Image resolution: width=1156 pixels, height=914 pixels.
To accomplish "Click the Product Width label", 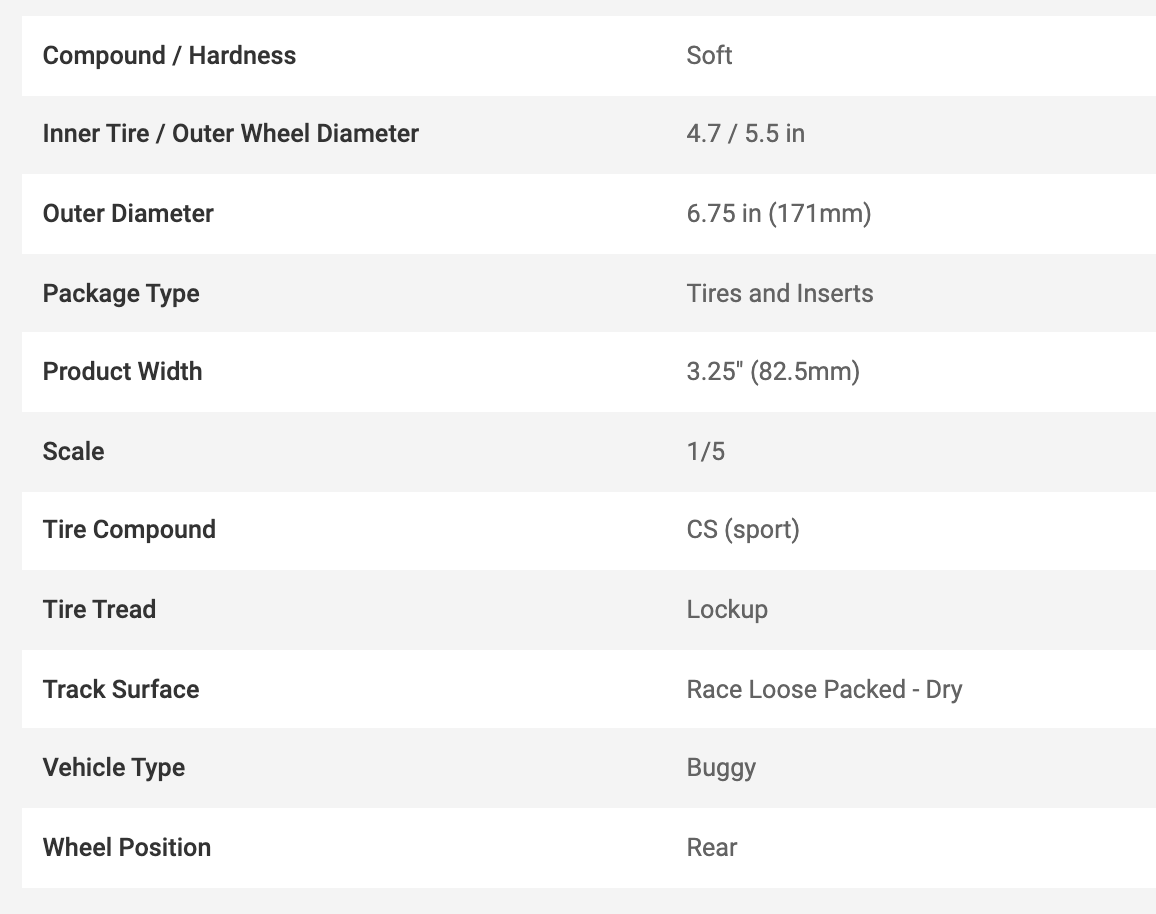I will coord(122,371).
